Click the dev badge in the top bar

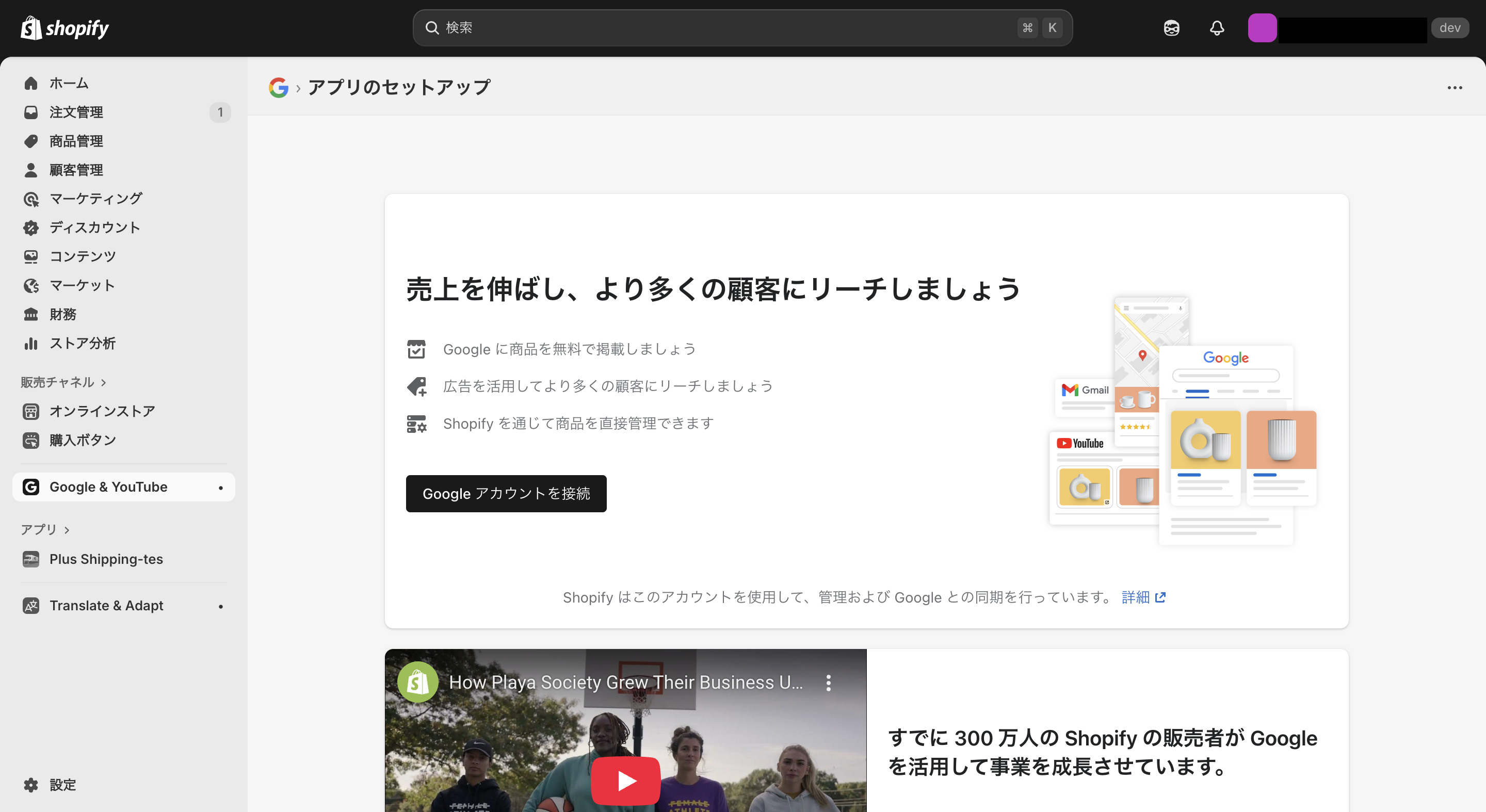1450,28
